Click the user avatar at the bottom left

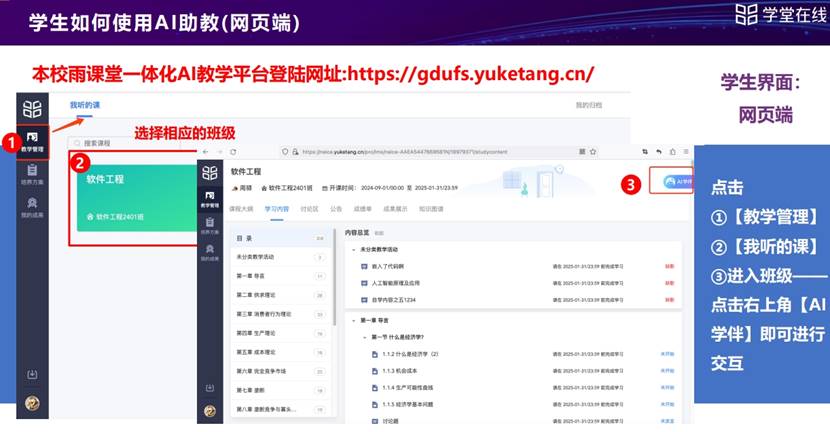pyautogui.click(x=33, y=404)
